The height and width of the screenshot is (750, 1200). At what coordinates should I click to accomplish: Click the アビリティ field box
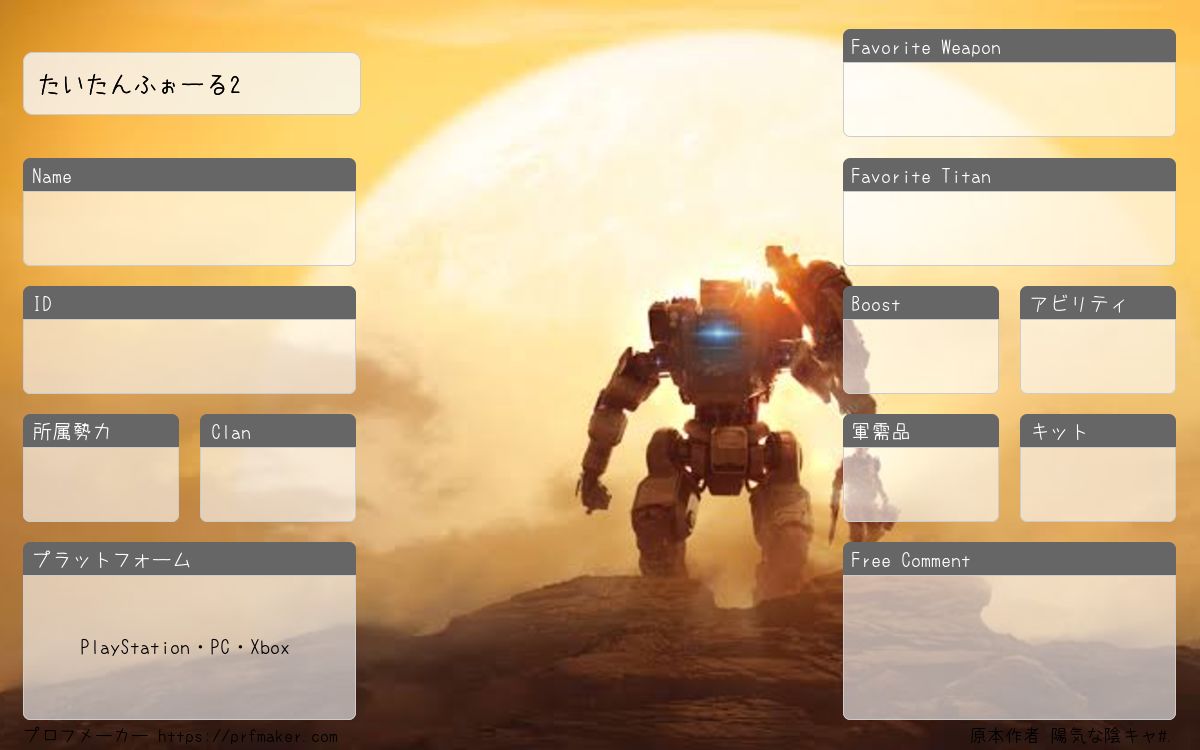pos(1098,356)
